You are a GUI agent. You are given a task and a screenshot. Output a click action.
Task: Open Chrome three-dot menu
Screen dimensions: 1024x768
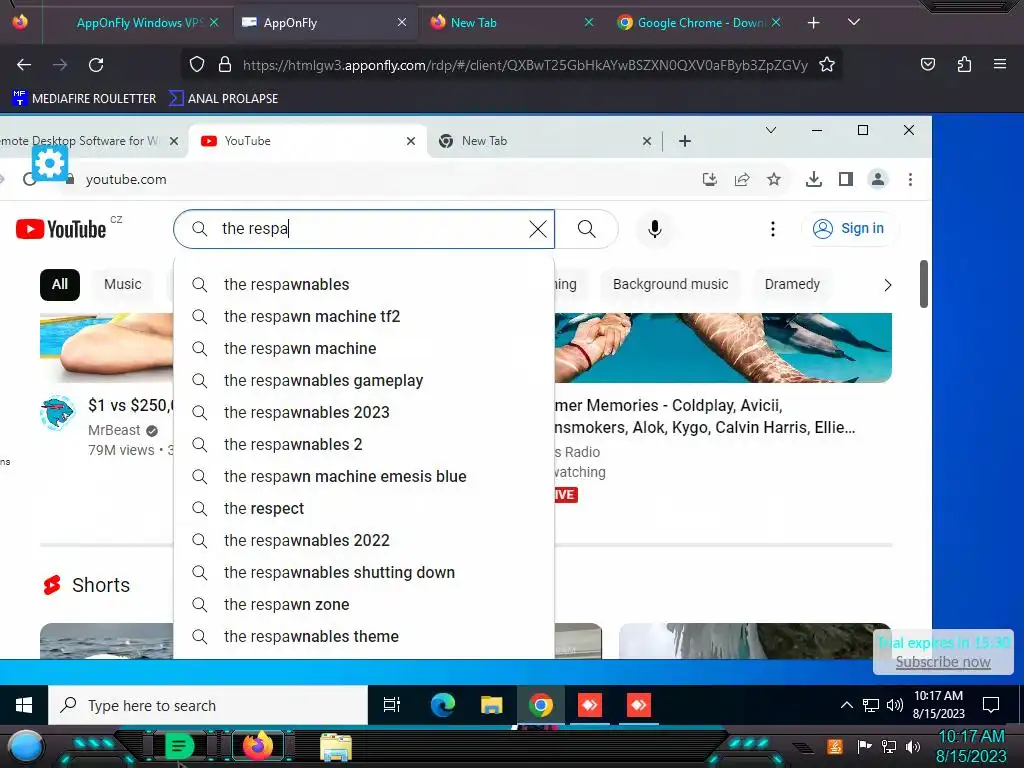coord(910,179)
